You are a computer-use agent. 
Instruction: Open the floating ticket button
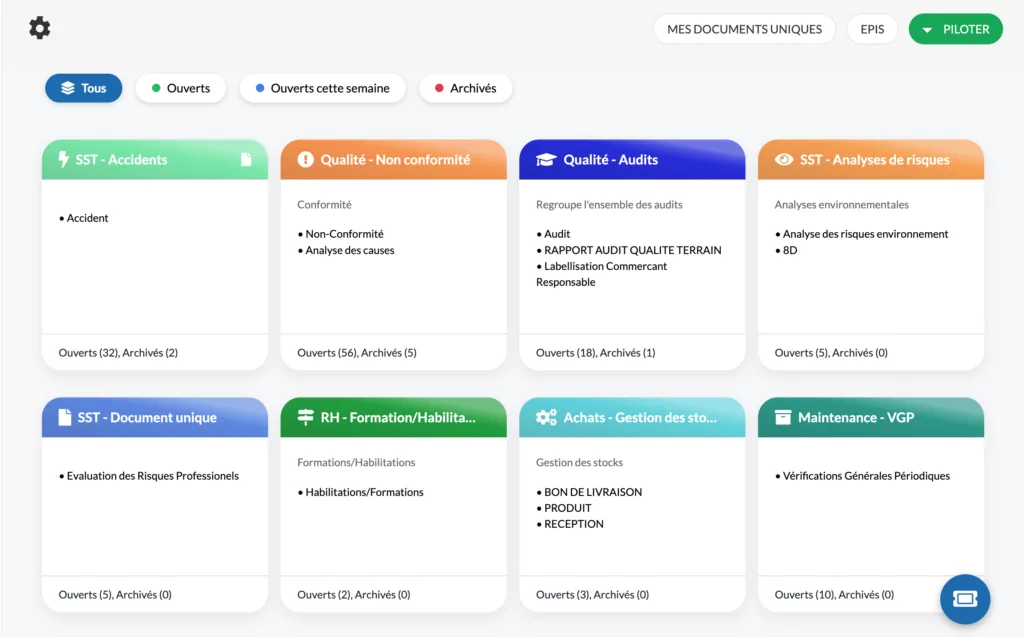tap(965, 599)
